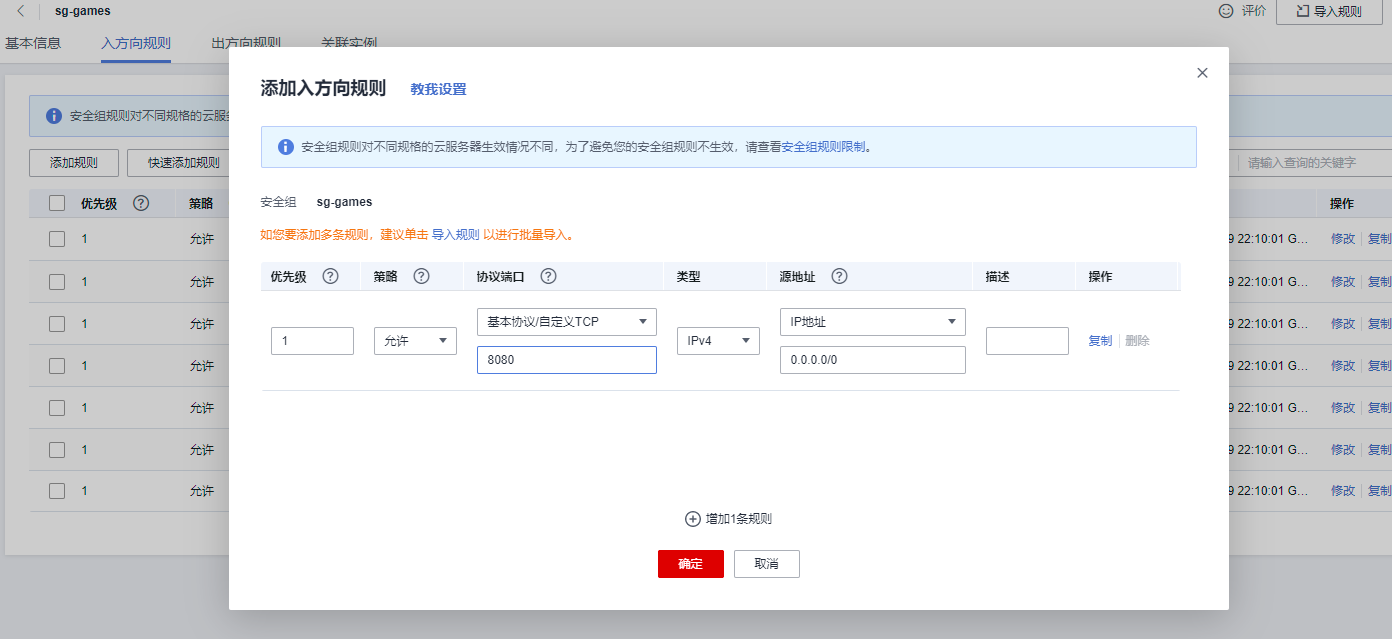Viewport: 1392px width, 639px height.
Task: Click the 类型 column header in dialog
Action: pos(688,277)
